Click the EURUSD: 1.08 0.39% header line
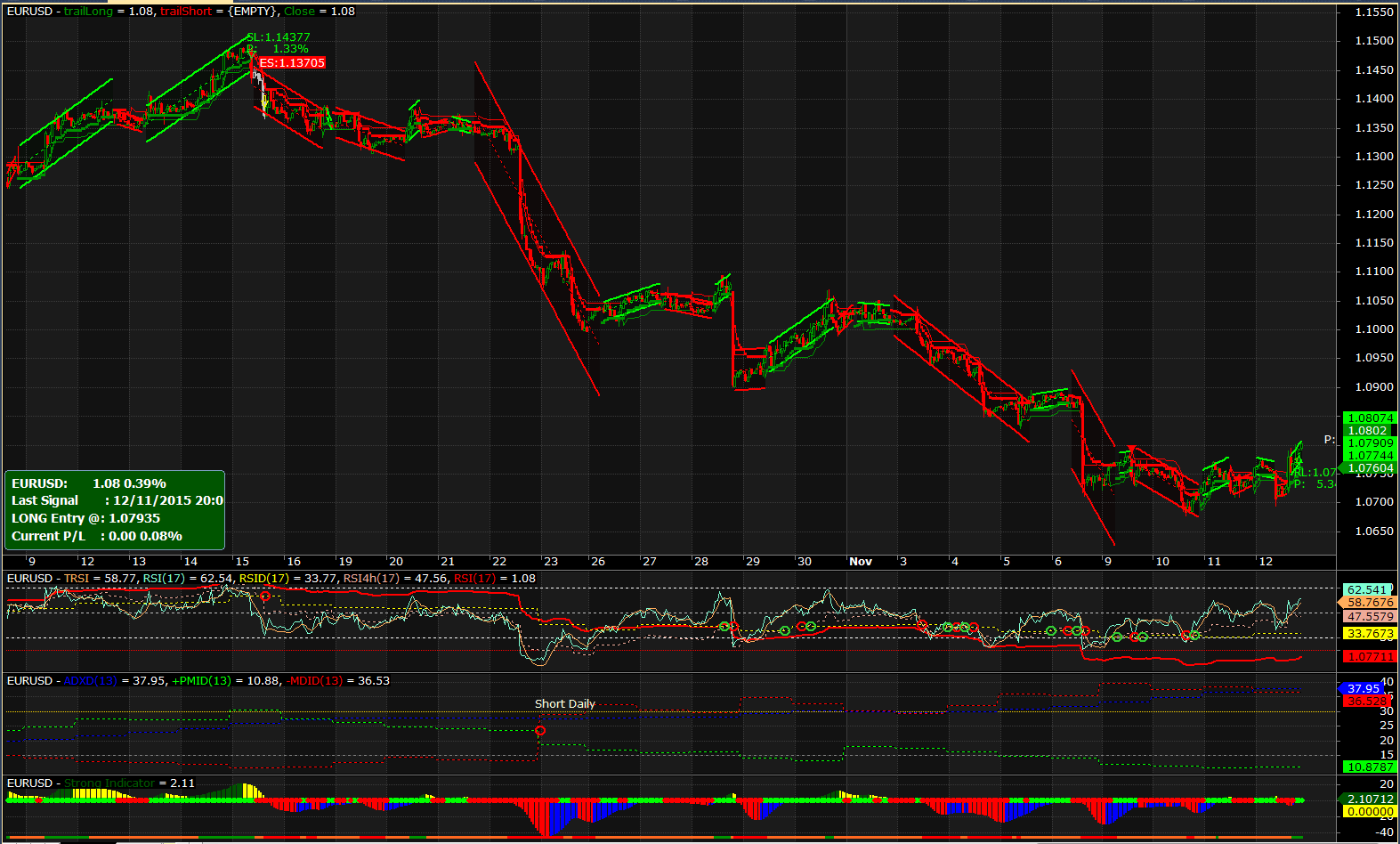Image resolution: width=1400 pixels, height=844 pixels. 88,483
